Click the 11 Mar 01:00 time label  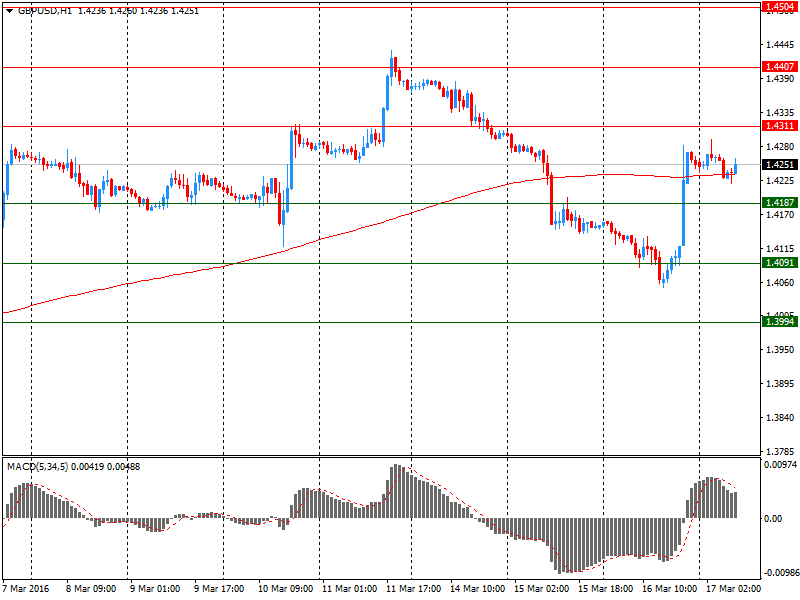point(350,588)
